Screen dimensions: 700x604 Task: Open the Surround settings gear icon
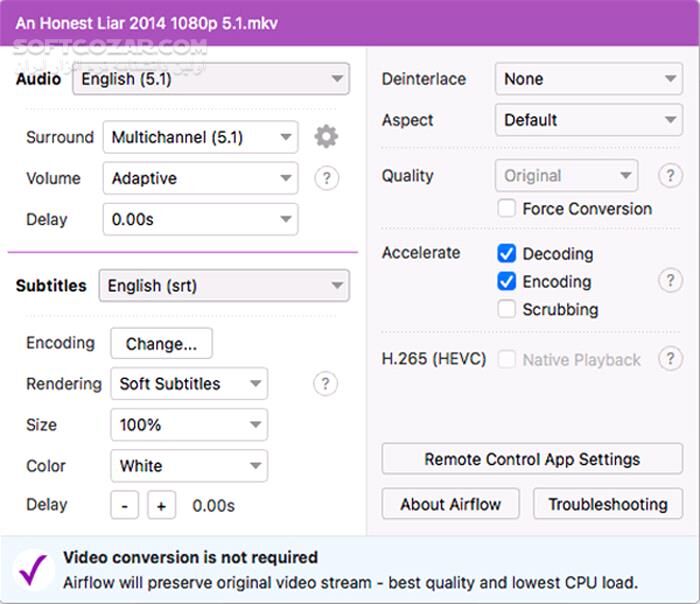pyautogui.click(x=326, y=137)
